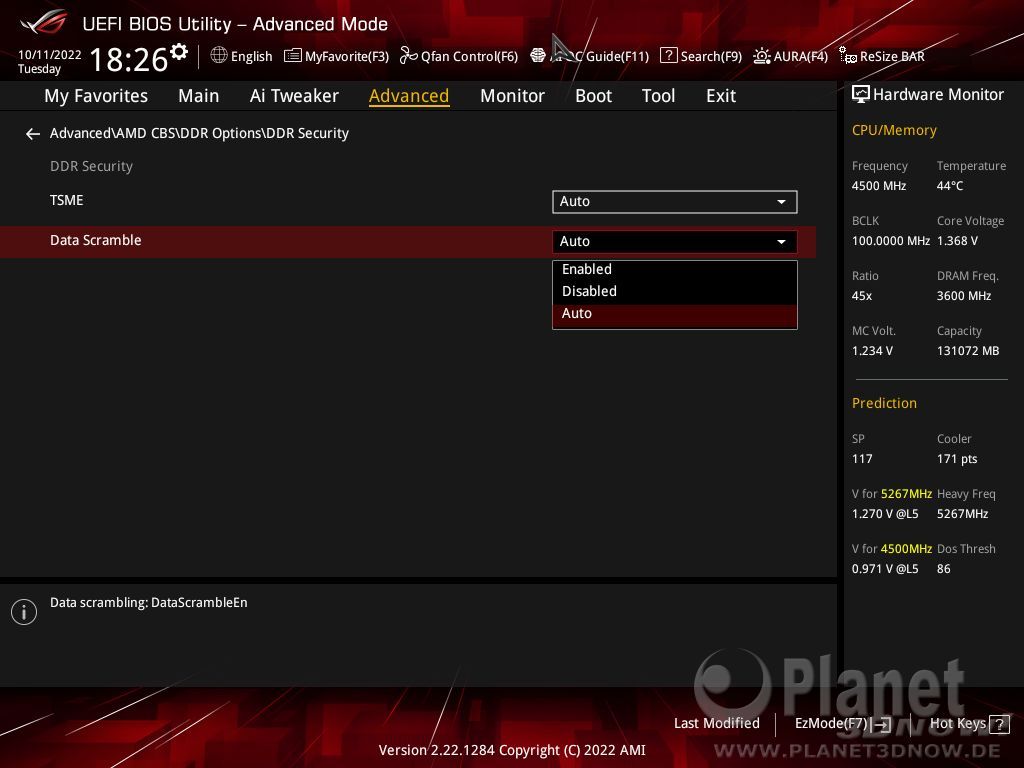Select the Data Scramble row label
Image resolution: width=1024 pixels, height=768 pixels.
[95, 240]
